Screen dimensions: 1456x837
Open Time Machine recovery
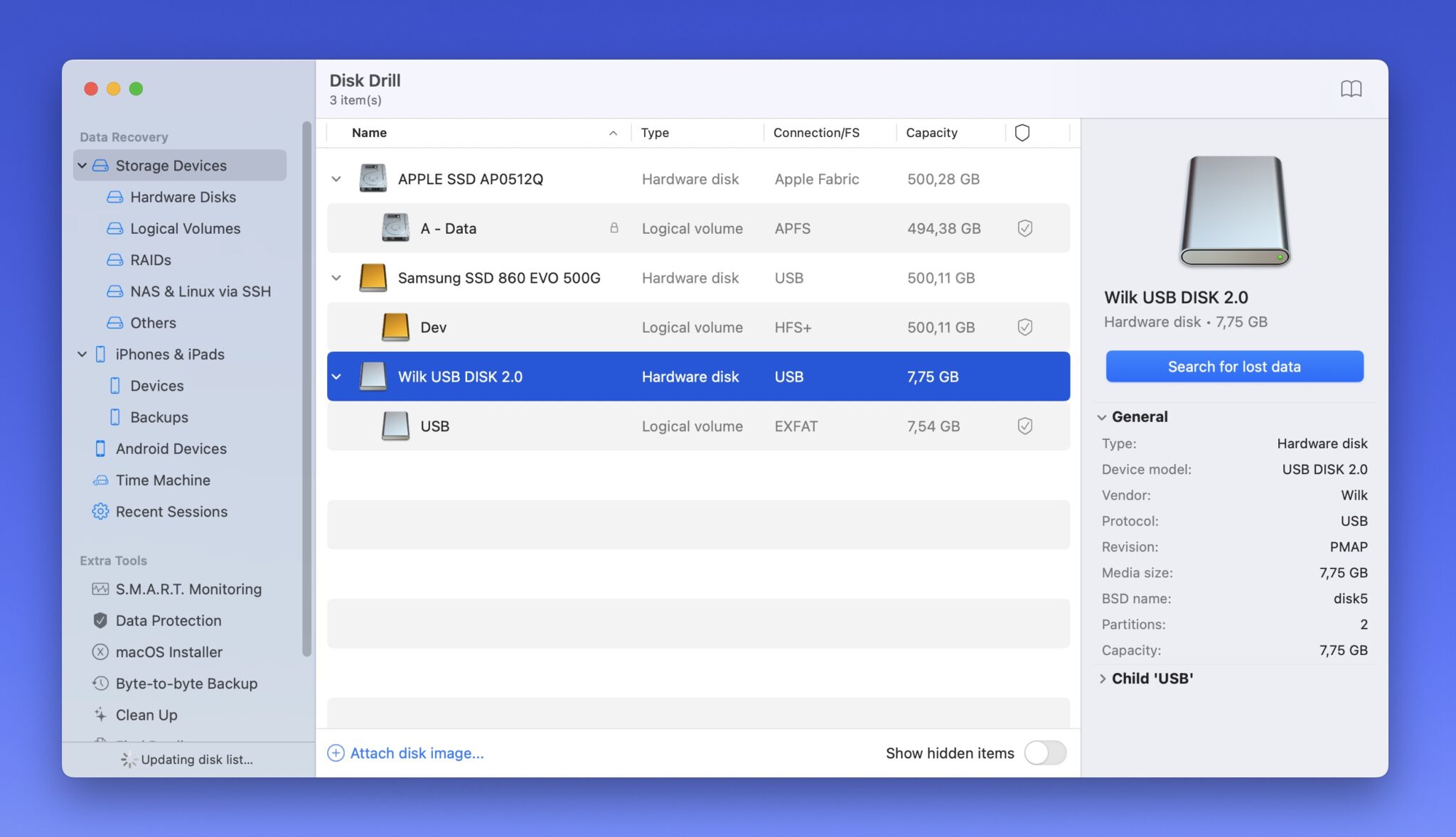coord(162,480)
